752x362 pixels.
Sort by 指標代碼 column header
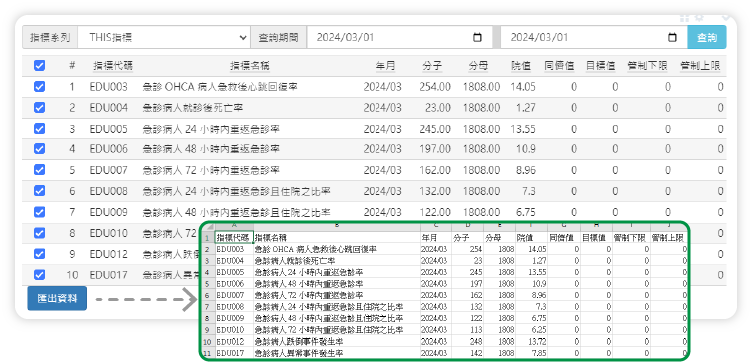(113, 66)
